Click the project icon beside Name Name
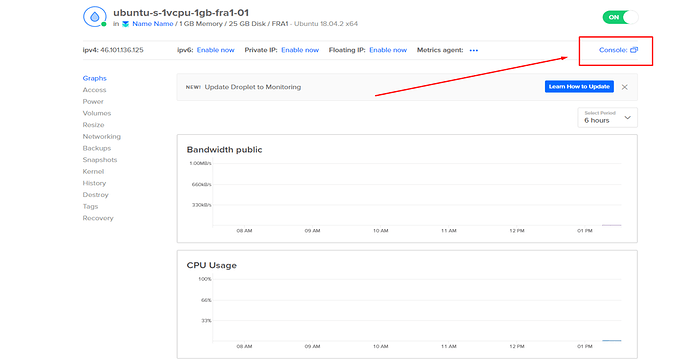Image resolution: width=690 pixels, height=364 pixels. [x=125, y=24]
